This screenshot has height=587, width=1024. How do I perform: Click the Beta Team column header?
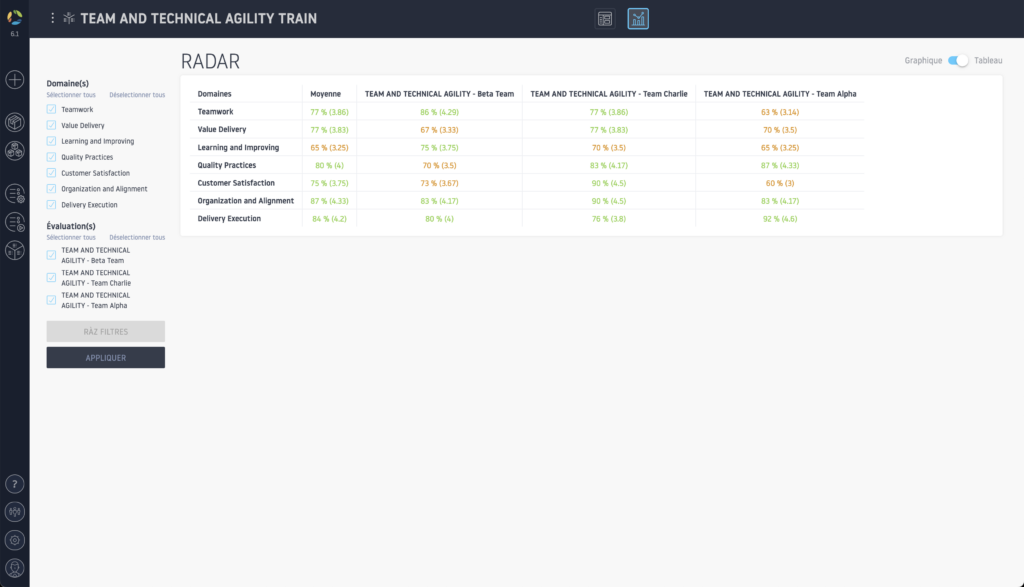439,94
